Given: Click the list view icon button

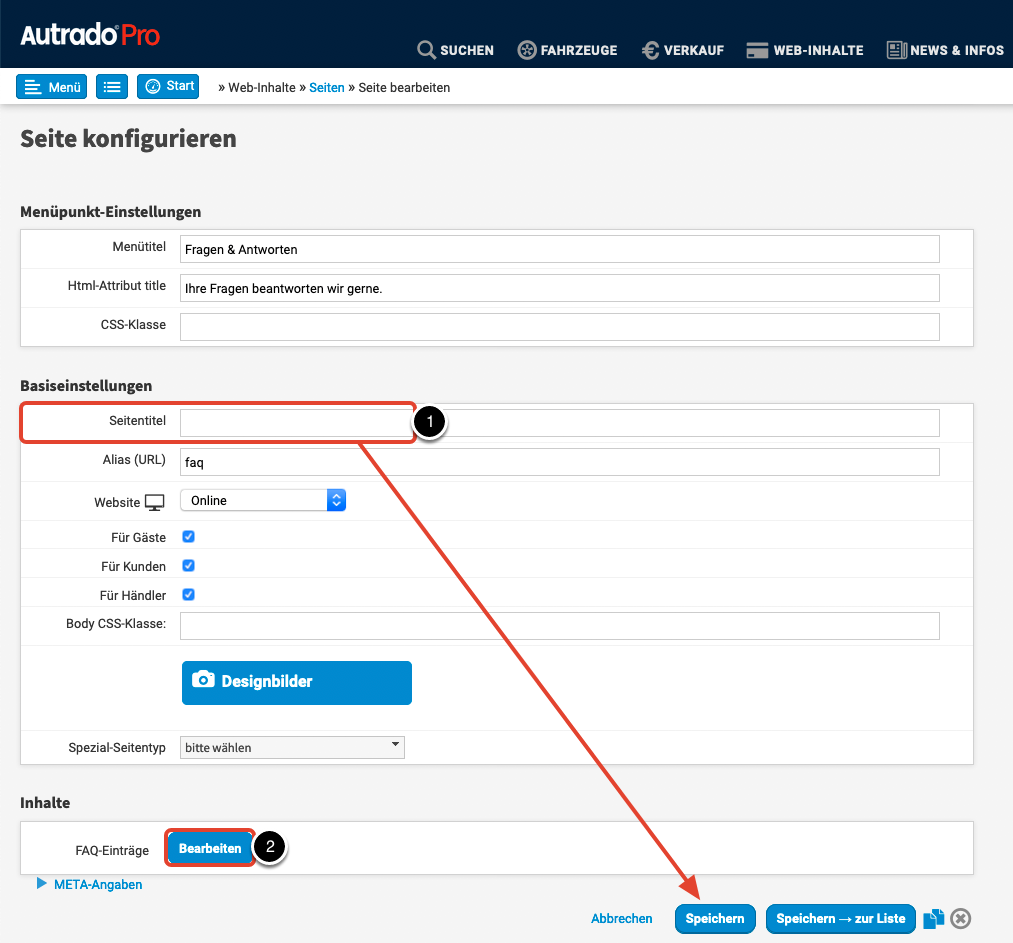Looking at the screenshot, I should pos(112,87).
